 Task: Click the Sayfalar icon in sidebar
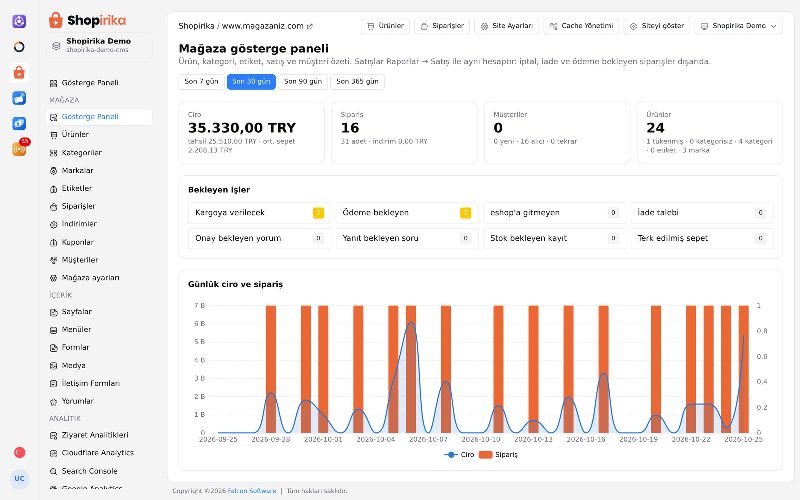tap(54, 312)
